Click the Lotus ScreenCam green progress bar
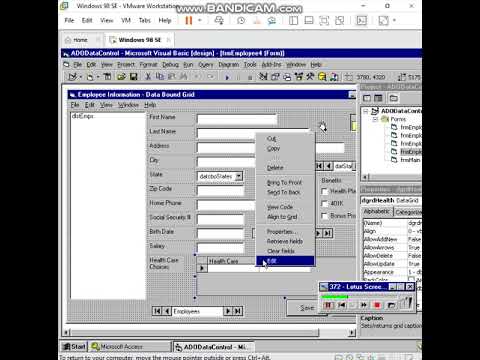This screenshot has height=360, width=480. click(x=334, y=296)
